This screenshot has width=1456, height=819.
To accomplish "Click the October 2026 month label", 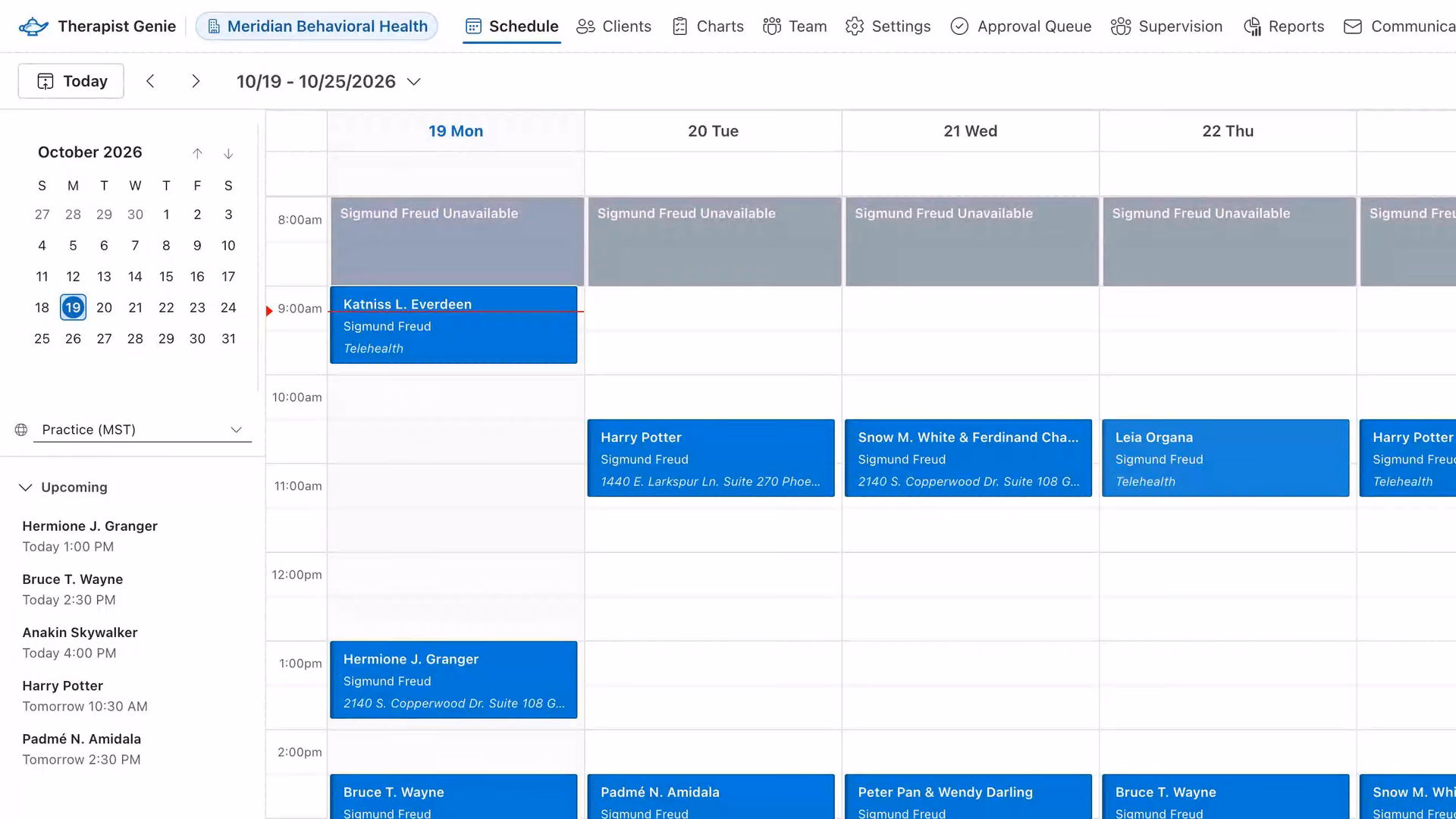I will [x=90, y=152].
